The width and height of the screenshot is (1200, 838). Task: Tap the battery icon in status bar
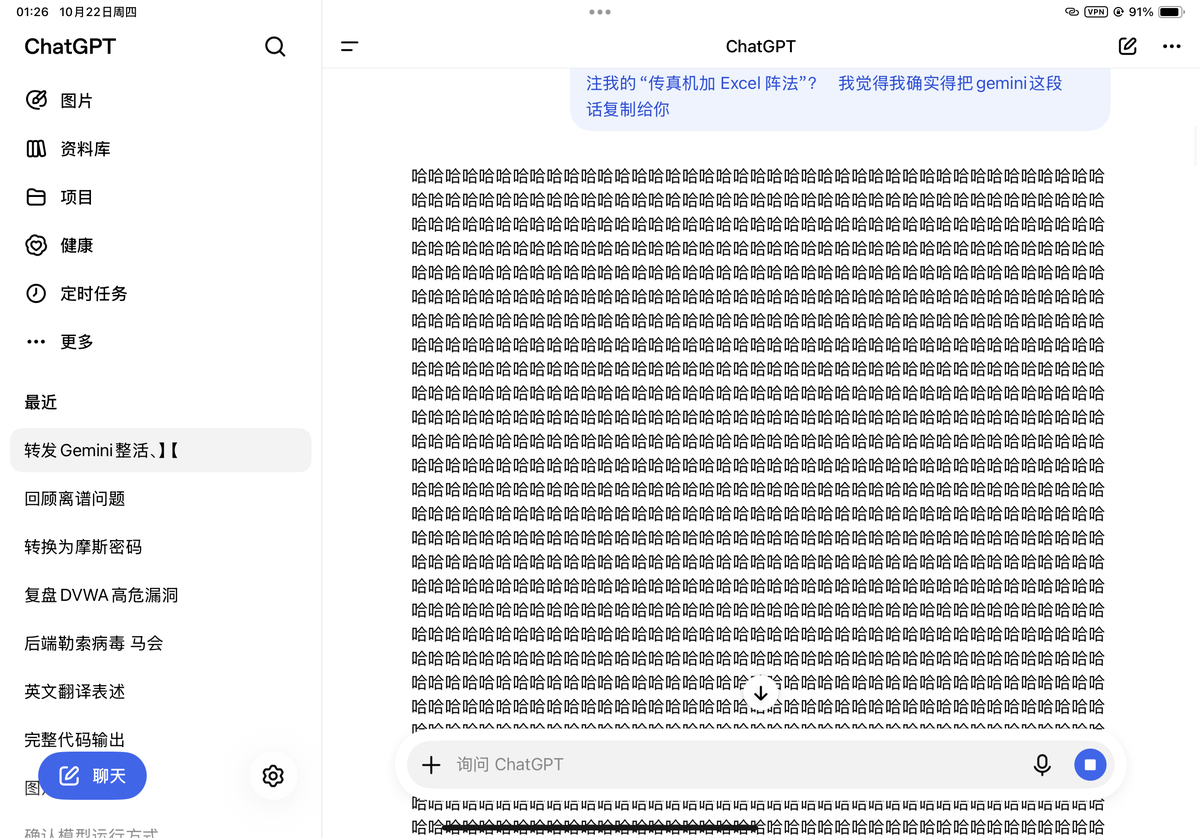[x=1171, y=12]
